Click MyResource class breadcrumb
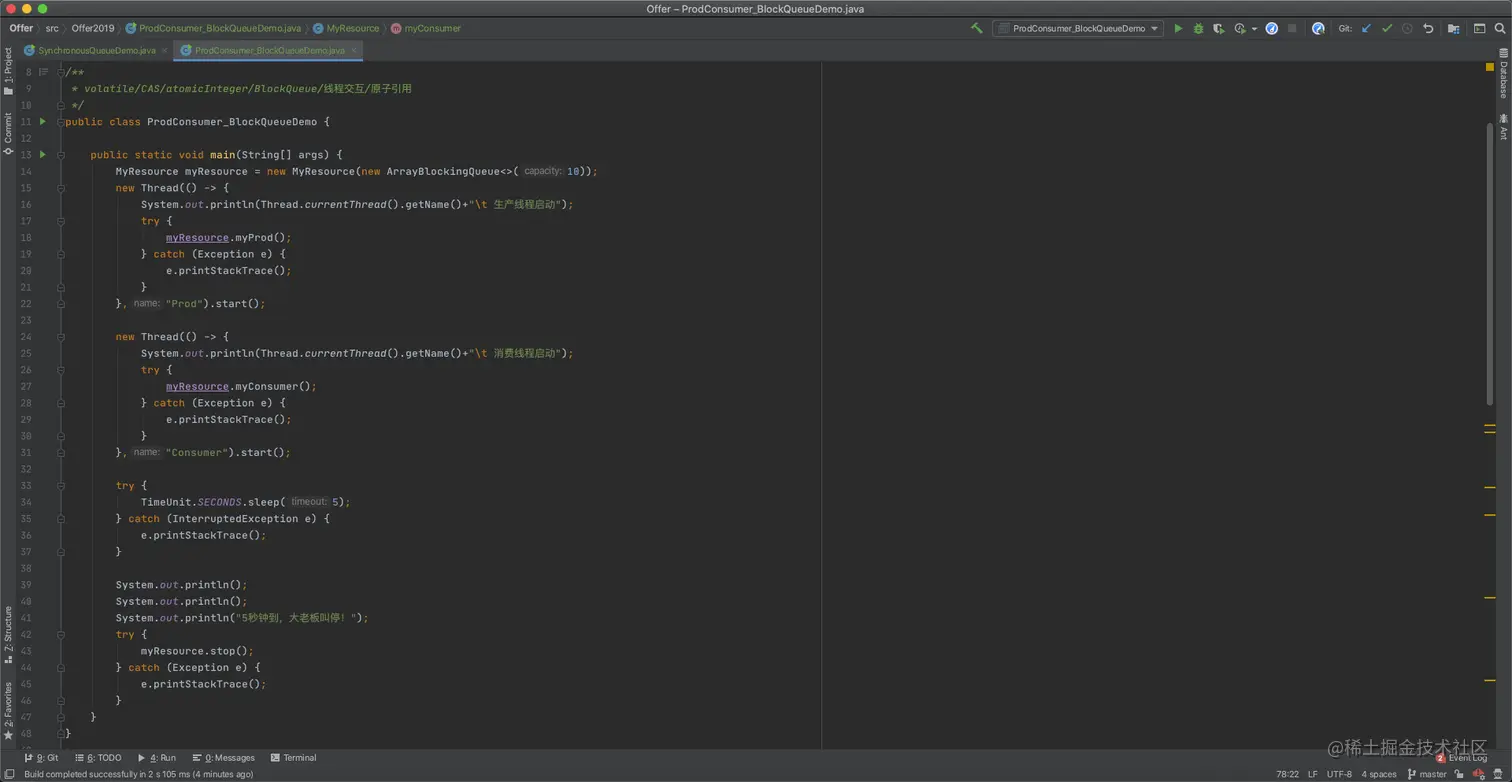The height and width of the screenshot is (782, 1512). coord(346,28)
